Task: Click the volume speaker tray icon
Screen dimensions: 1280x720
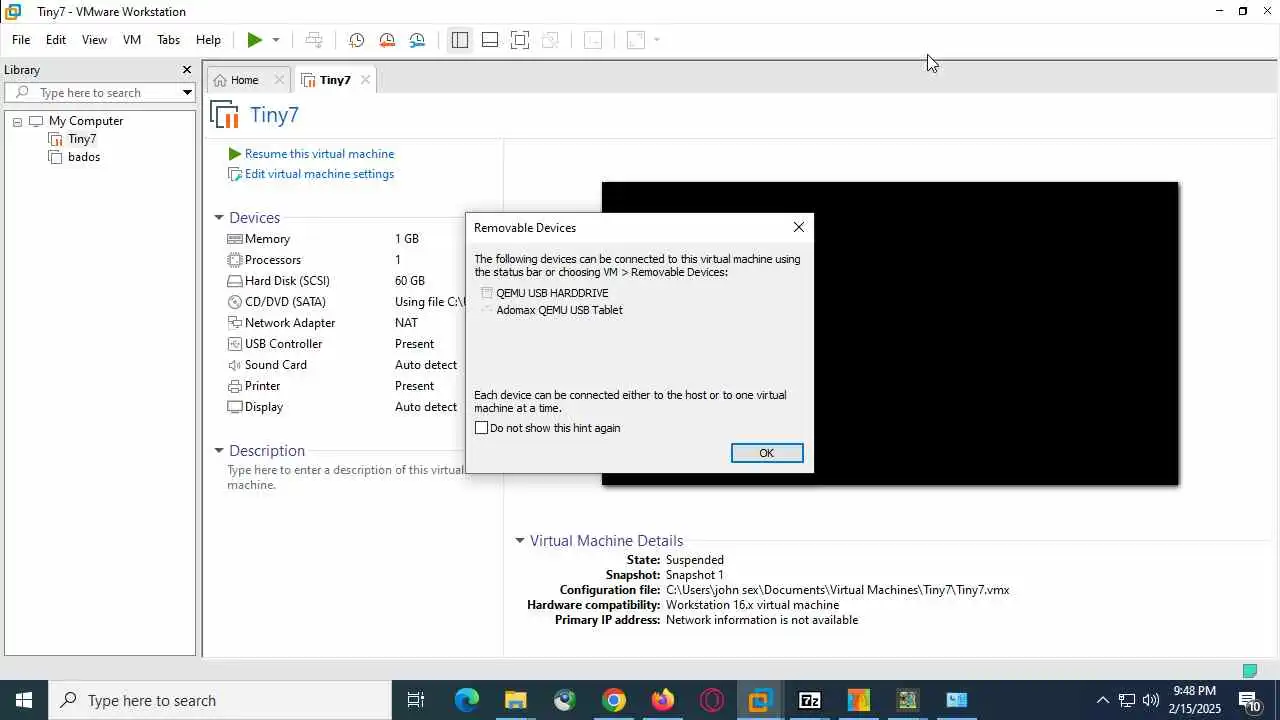Action: pos(1150,700)
